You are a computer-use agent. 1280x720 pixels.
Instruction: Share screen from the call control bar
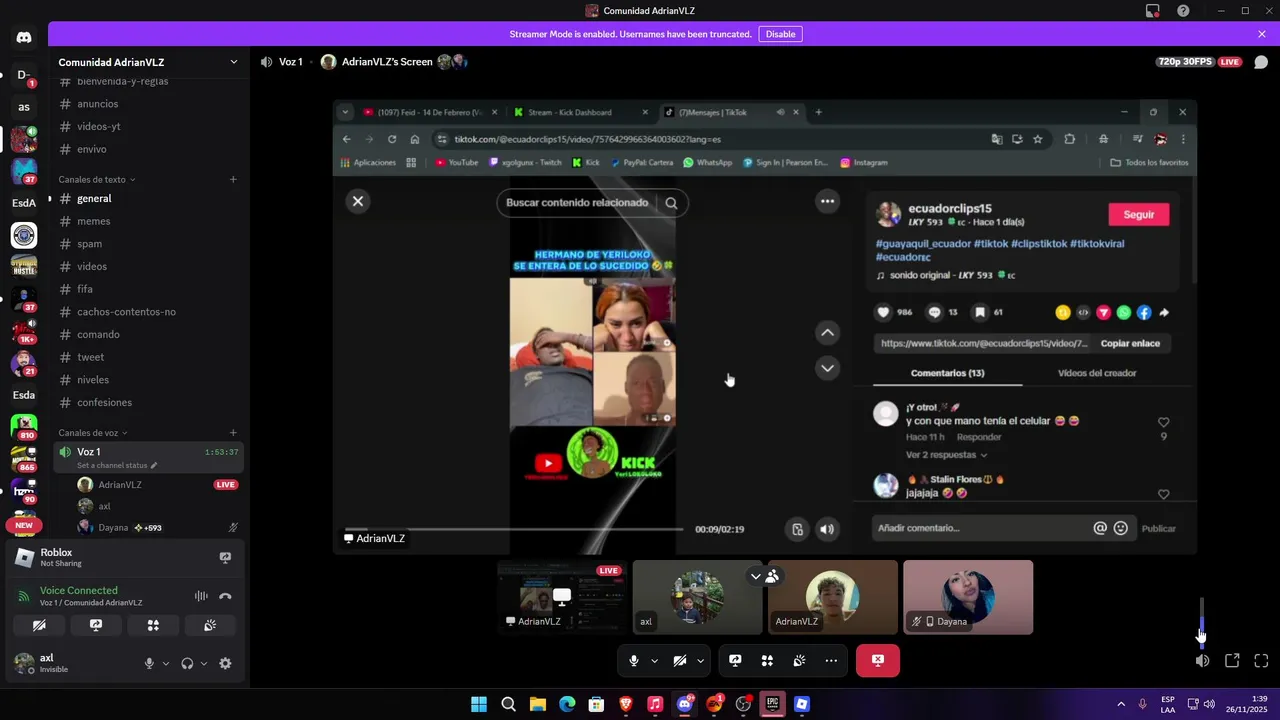click(735, 660)
